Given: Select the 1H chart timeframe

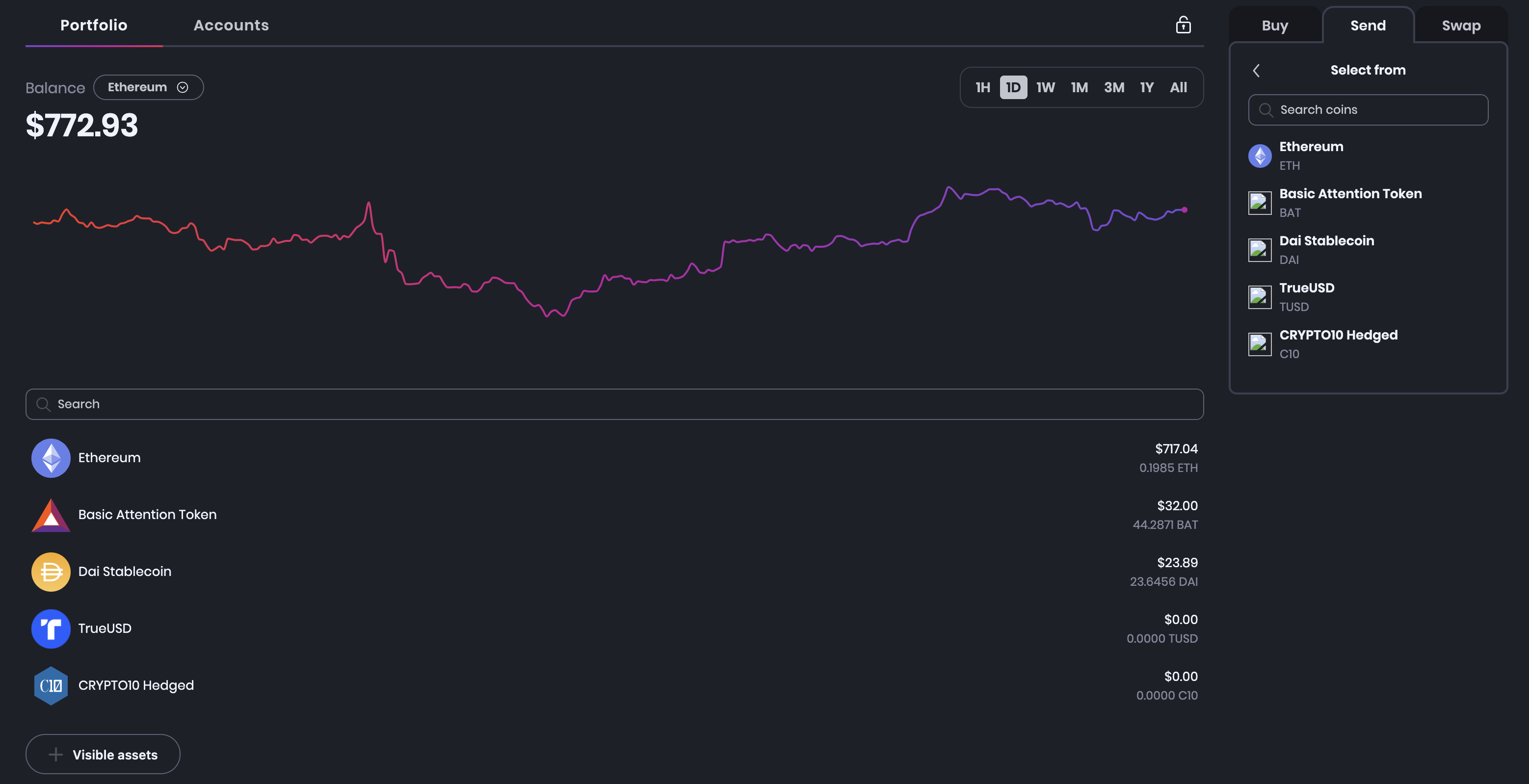Looking at the screenshot, I should tap(982, 88).
